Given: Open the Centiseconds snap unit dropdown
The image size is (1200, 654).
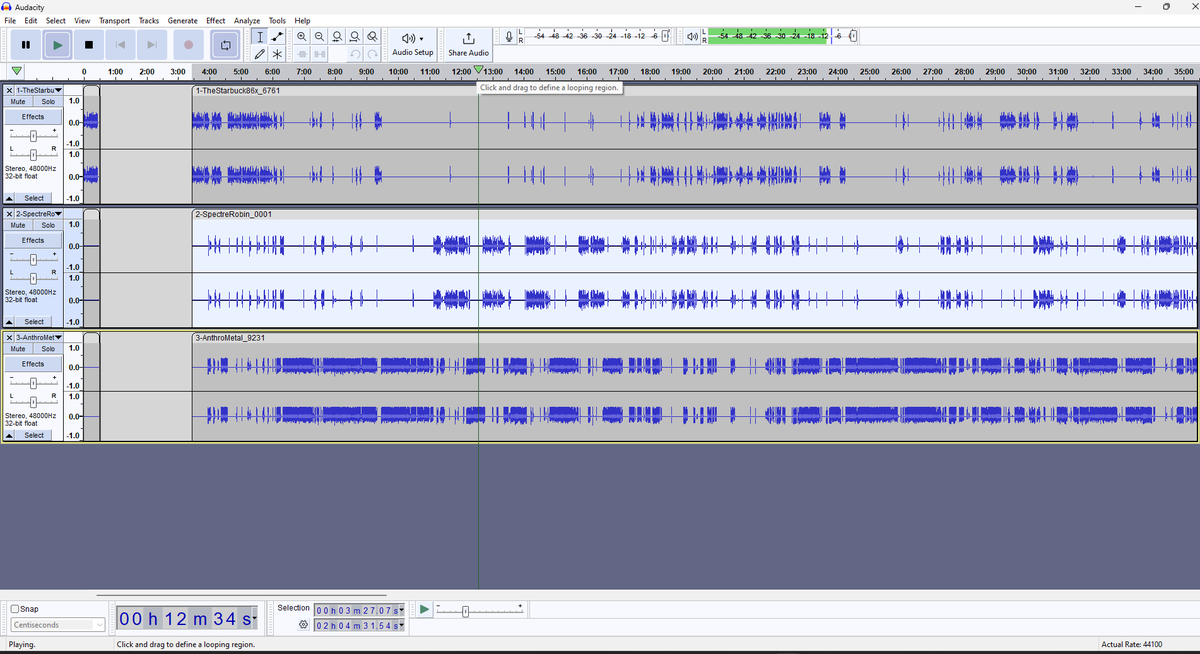Looking at the screenshot, I should tap(58, 625).
